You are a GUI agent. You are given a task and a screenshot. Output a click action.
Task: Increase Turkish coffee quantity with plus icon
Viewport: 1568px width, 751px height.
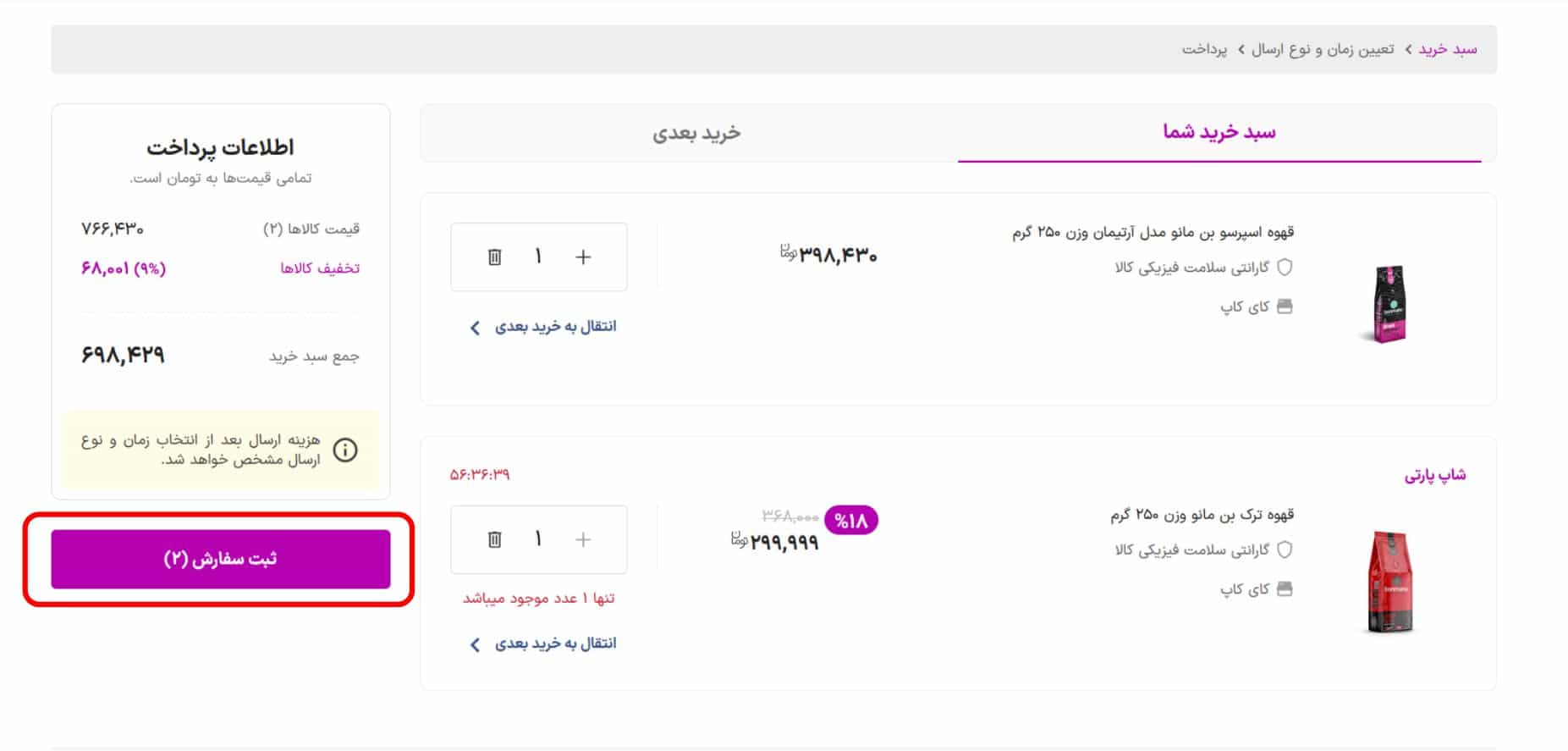point(583,538)
